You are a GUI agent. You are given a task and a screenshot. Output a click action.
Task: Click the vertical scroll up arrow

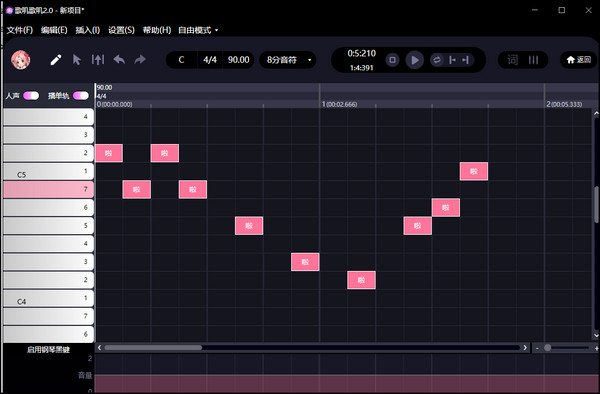coord(596,113)
